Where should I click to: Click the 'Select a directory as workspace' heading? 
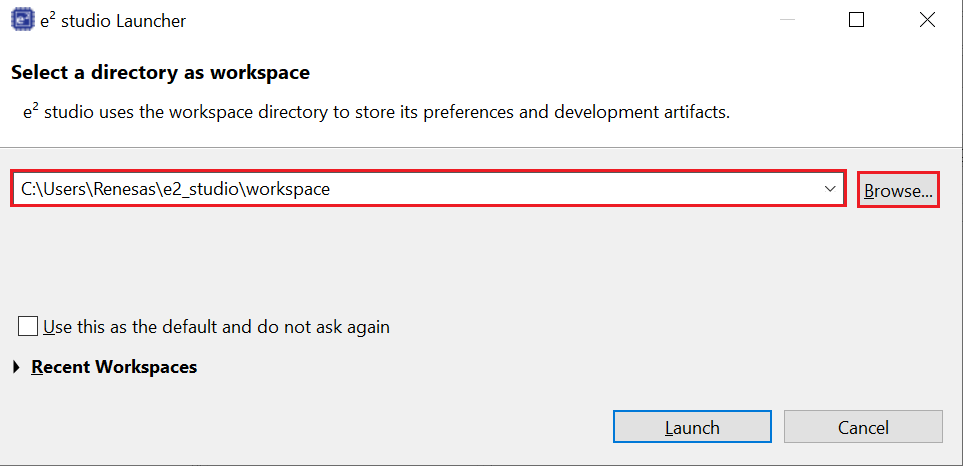coord(160,73)
